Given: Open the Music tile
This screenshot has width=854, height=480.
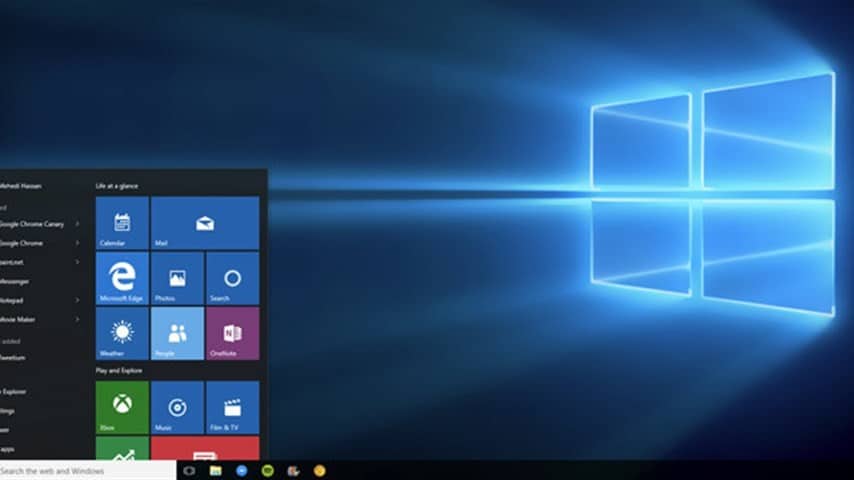Looking at the screenshot, I should click(177, 407).
